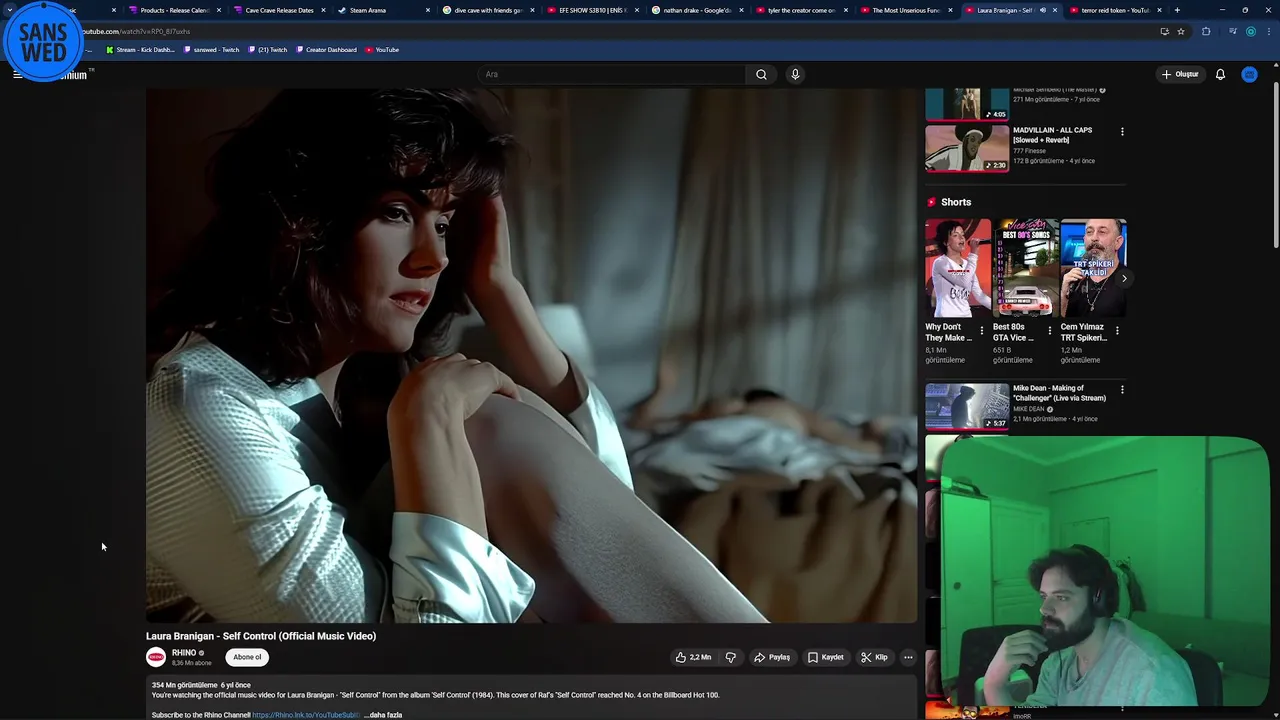Open the Rhino.lnk.to link in description
1280x720 pixels.
coord(305,715)
